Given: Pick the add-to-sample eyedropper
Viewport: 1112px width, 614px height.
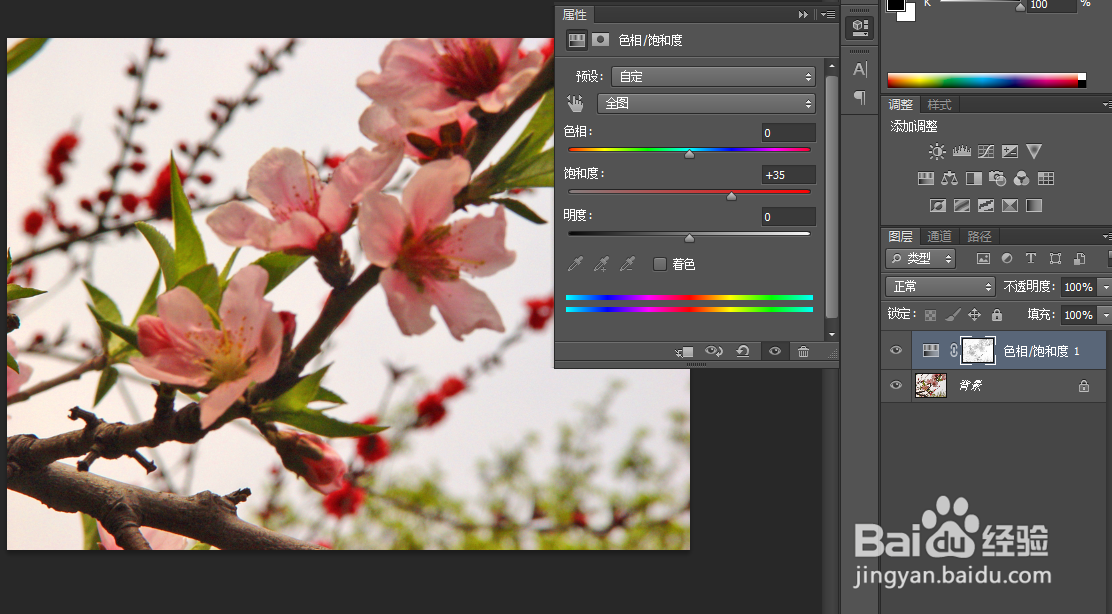Looking at the screenshot, I should [x=601, y=264].
